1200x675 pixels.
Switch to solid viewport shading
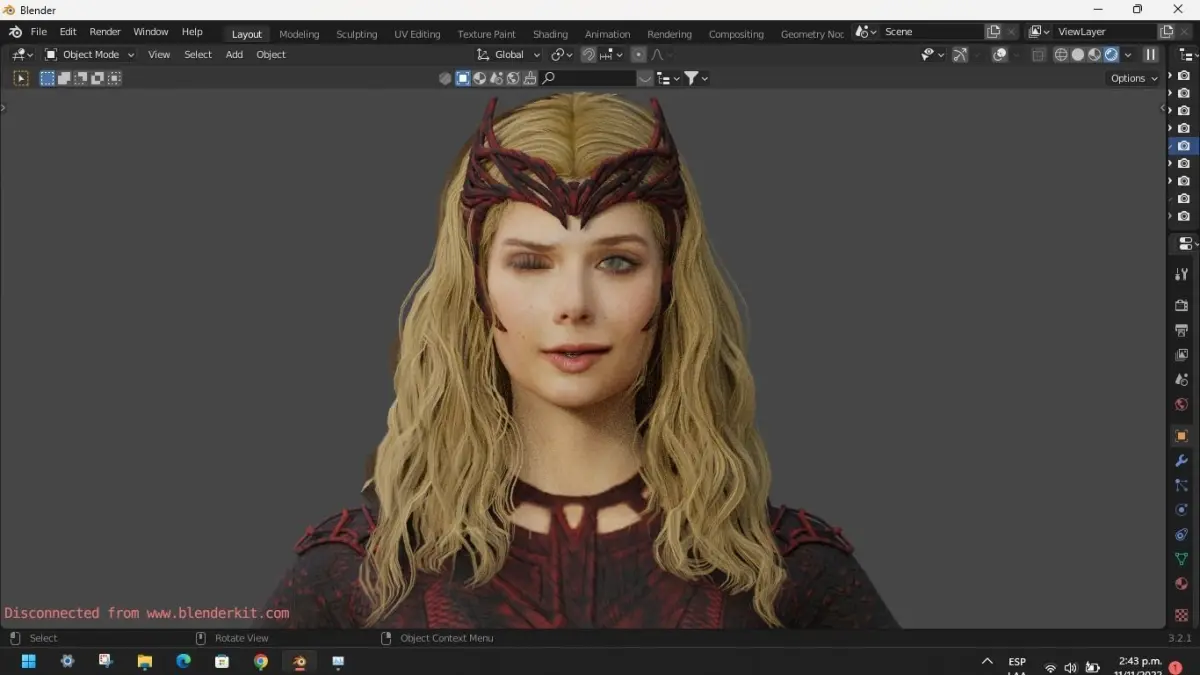coord(1078,55)
